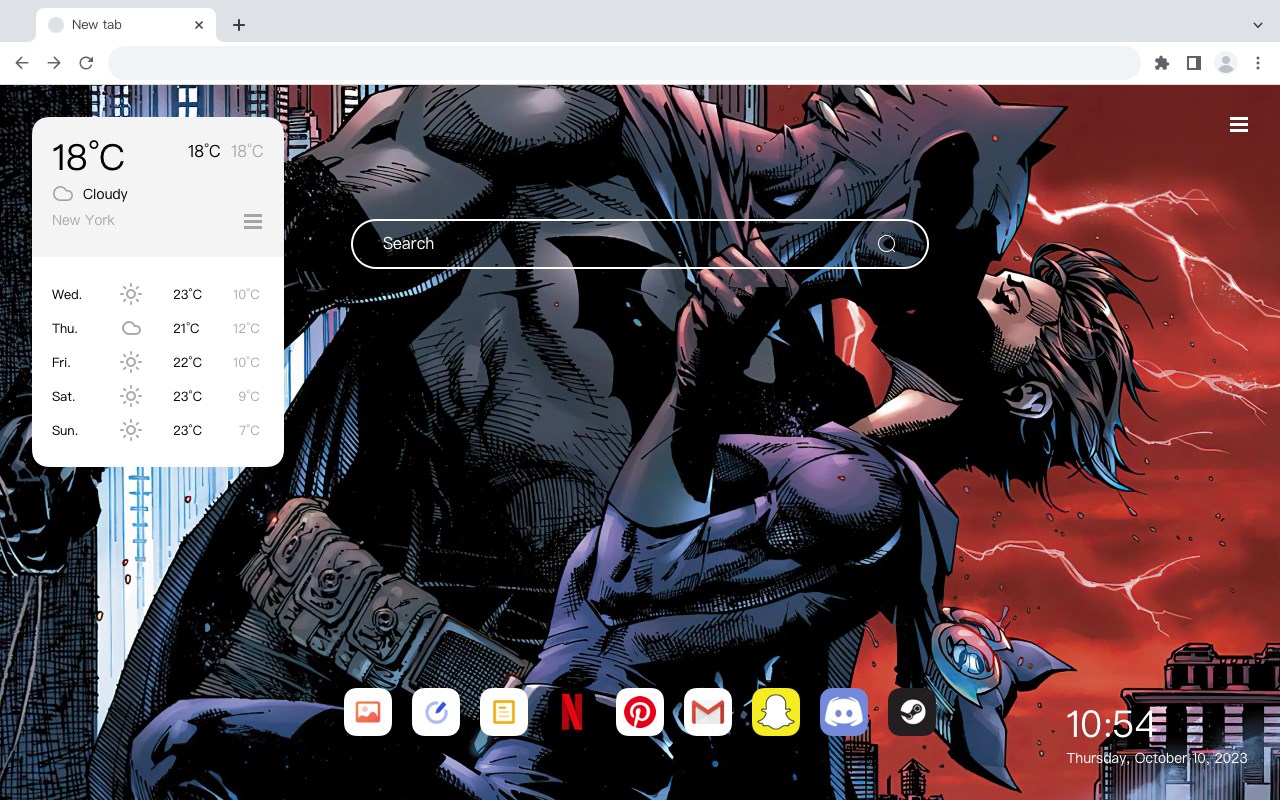The width and height of the screenshot is (1280, 800).
Task: Open the Chrome profile avatar
Action: (x=1226, y=63)
